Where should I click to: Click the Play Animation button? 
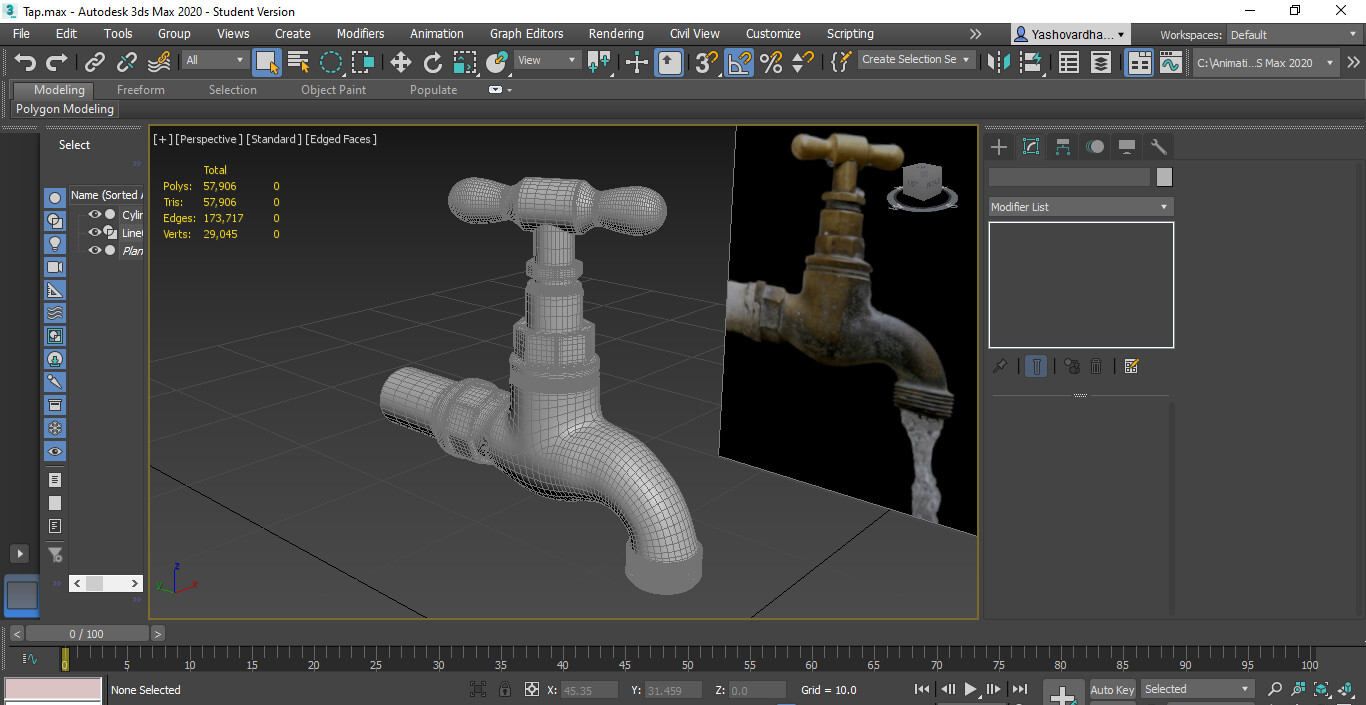click(x=969, y=688)
